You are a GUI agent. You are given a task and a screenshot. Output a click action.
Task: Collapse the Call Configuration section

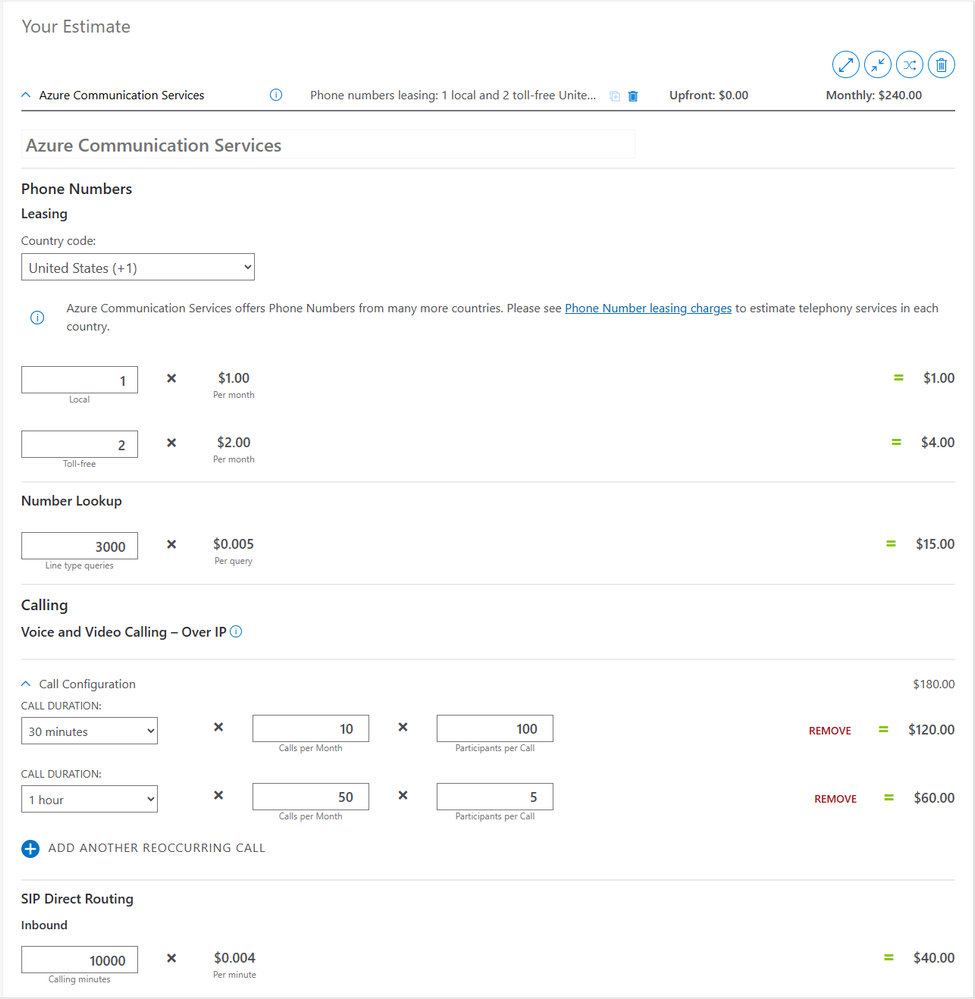pos(25,684)
